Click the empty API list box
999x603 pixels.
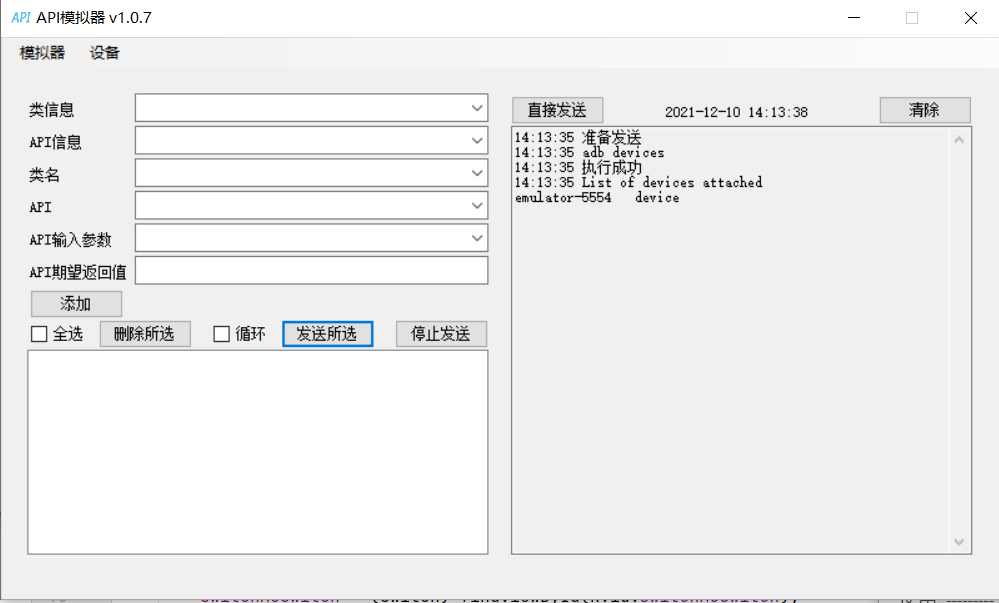258,452
